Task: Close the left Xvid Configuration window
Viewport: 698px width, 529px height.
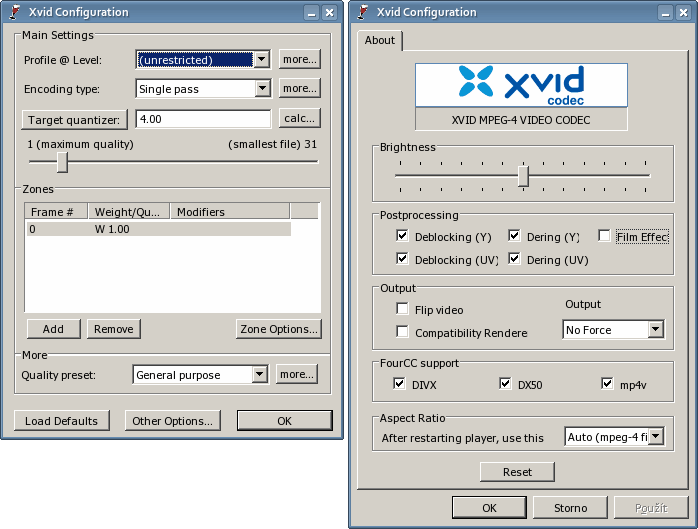Action: [329, 12]
